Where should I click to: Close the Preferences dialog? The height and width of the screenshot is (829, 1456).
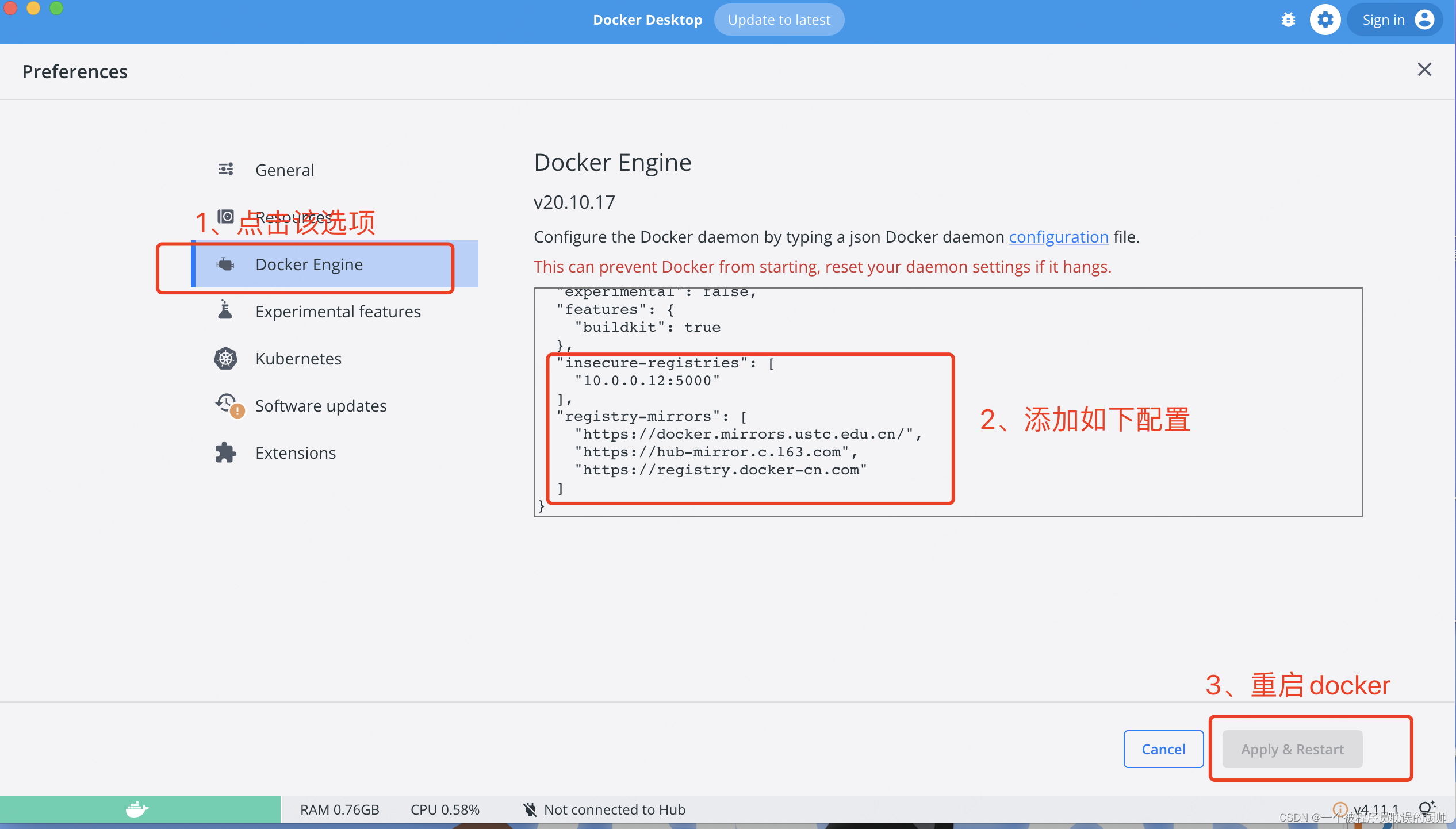click(x=1424, y=70)
